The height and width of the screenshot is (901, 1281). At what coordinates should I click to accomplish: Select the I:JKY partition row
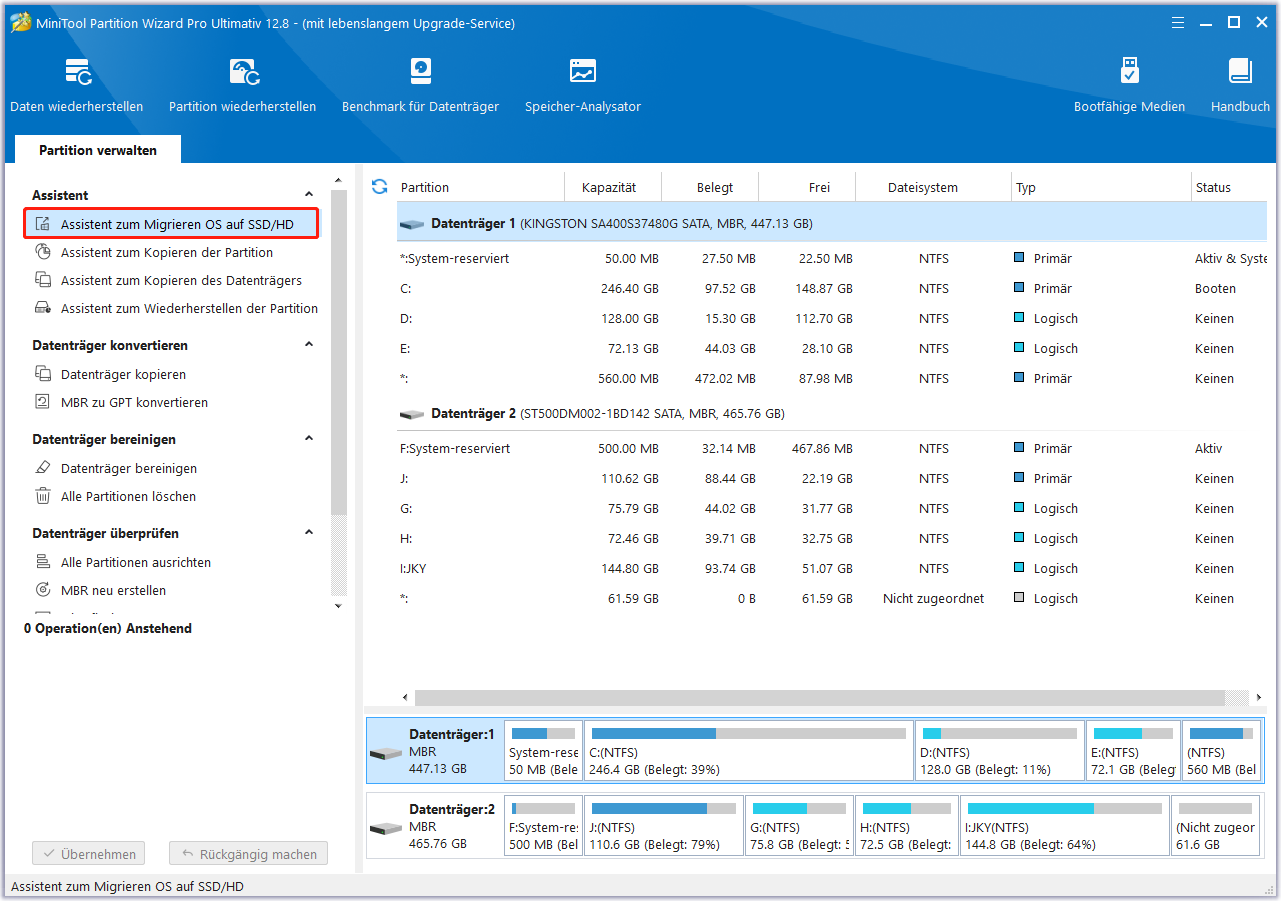[831, 569]
